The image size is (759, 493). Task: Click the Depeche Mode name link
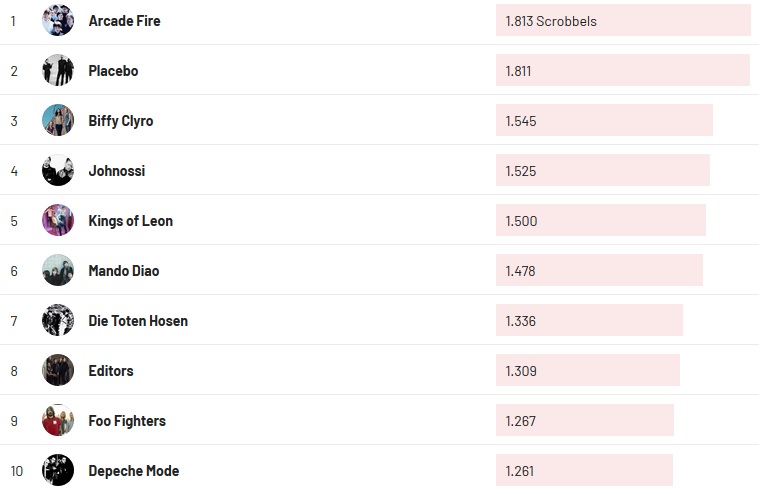(x=133, y=471)
